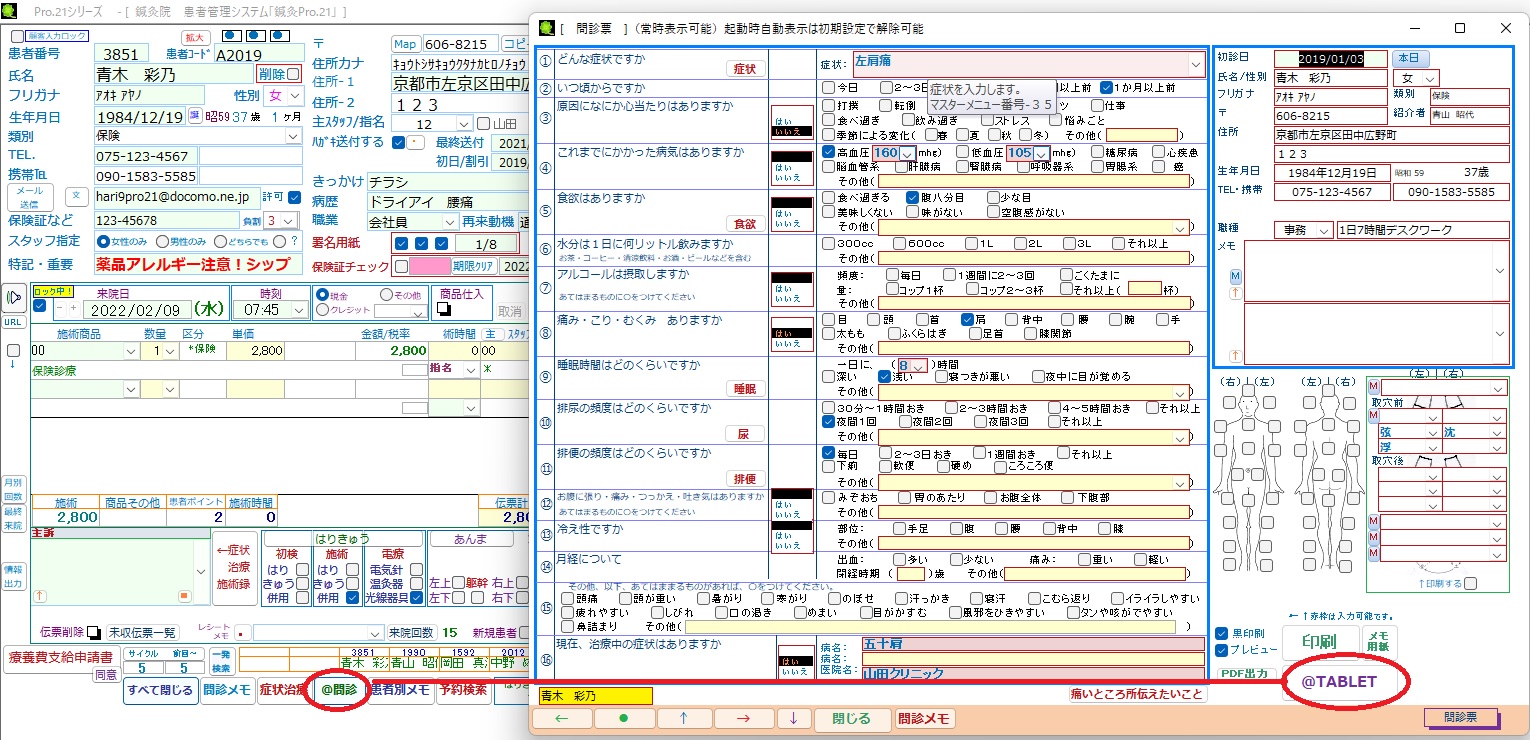The image size is (1530, 740).
Task: Click the email address field
Action: [x=176, y=197]
